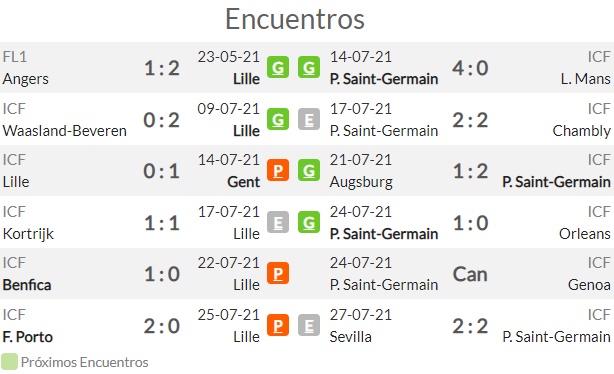Click gray E badge for Sevilla-PSG draw
This screenshot has height=374, width=614.
tap(309, 325)
